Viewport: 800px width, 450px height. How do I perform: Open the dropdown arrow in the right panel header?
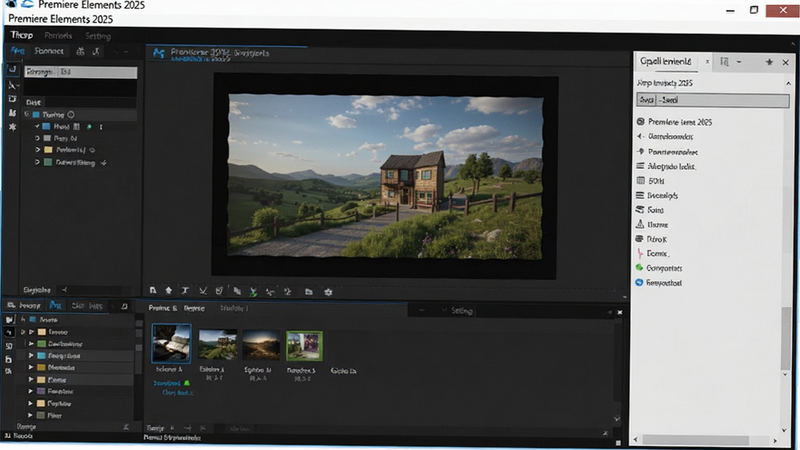pyautogui.click(x=739, y=62)
